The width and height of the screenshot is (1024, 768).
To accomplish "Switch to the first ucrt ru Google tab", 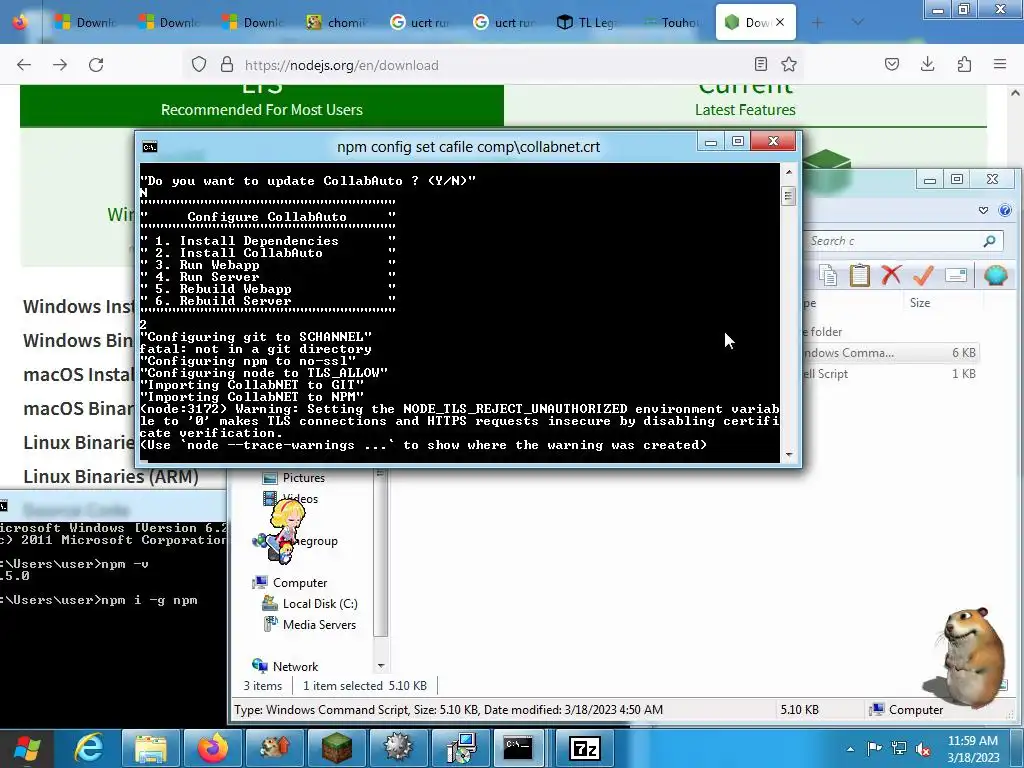I will click(421, 22).
